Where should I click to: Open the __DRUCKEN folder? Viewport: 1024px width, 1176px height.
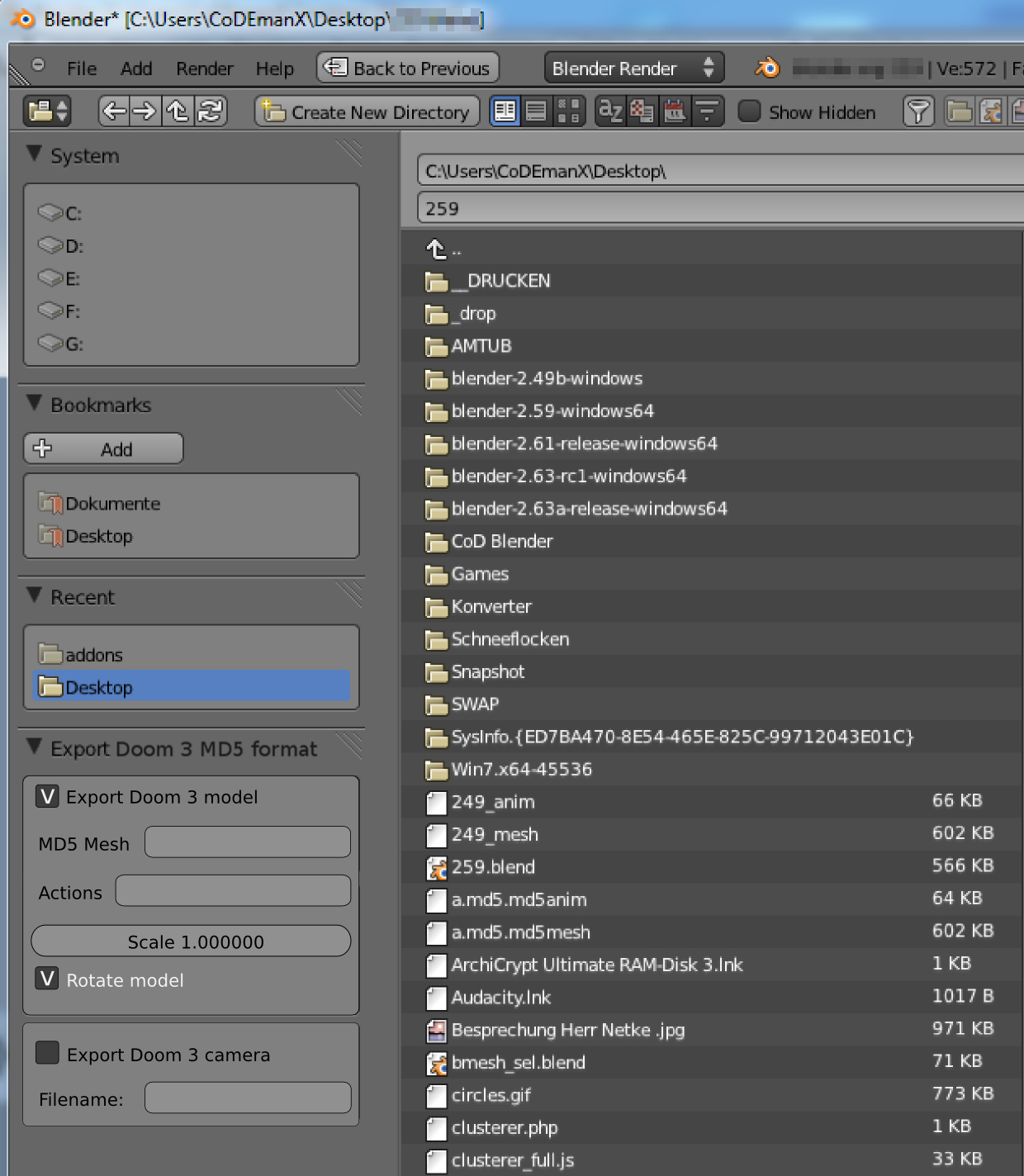712,281
